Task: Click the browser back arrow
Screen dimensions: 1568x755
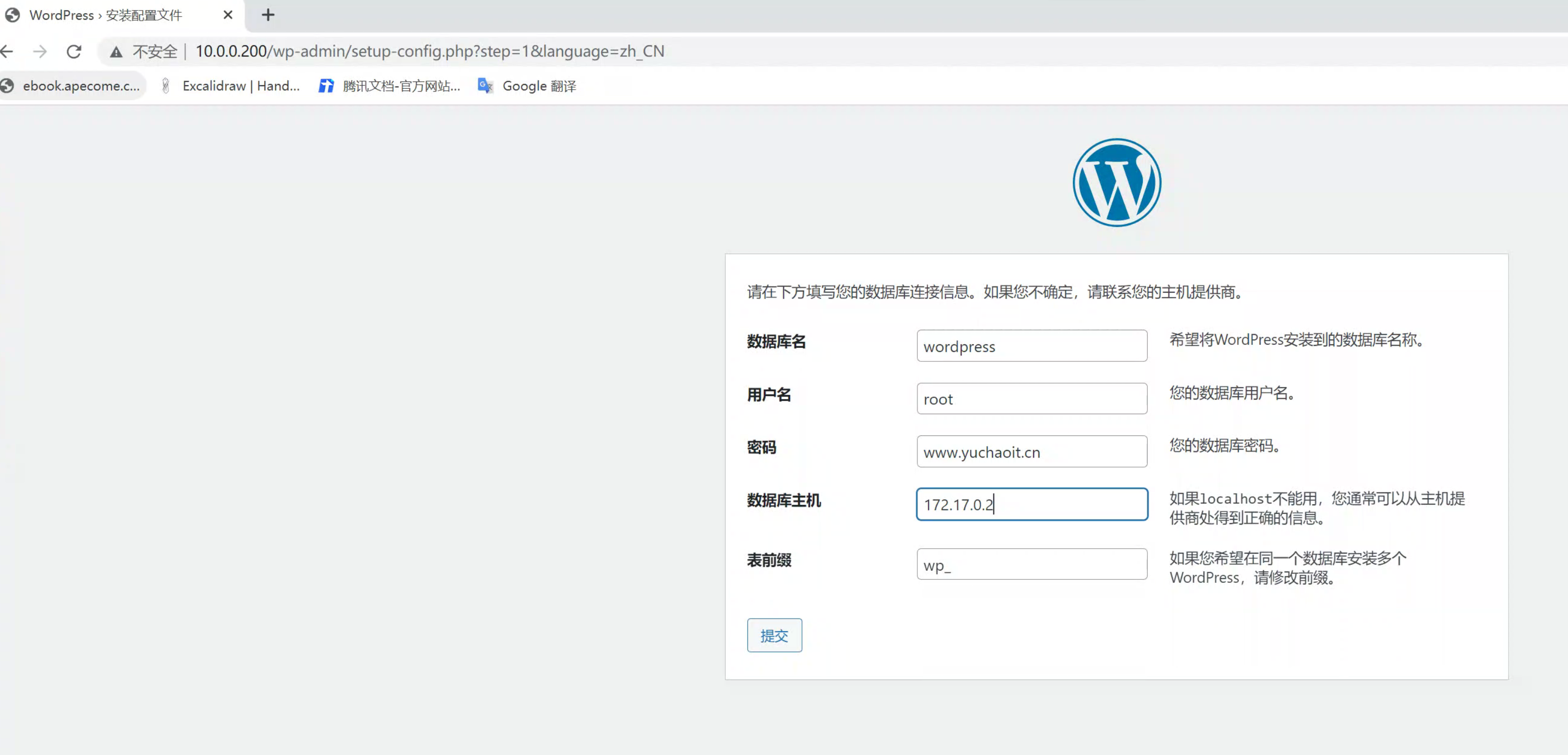Action: tap(7, 52)
